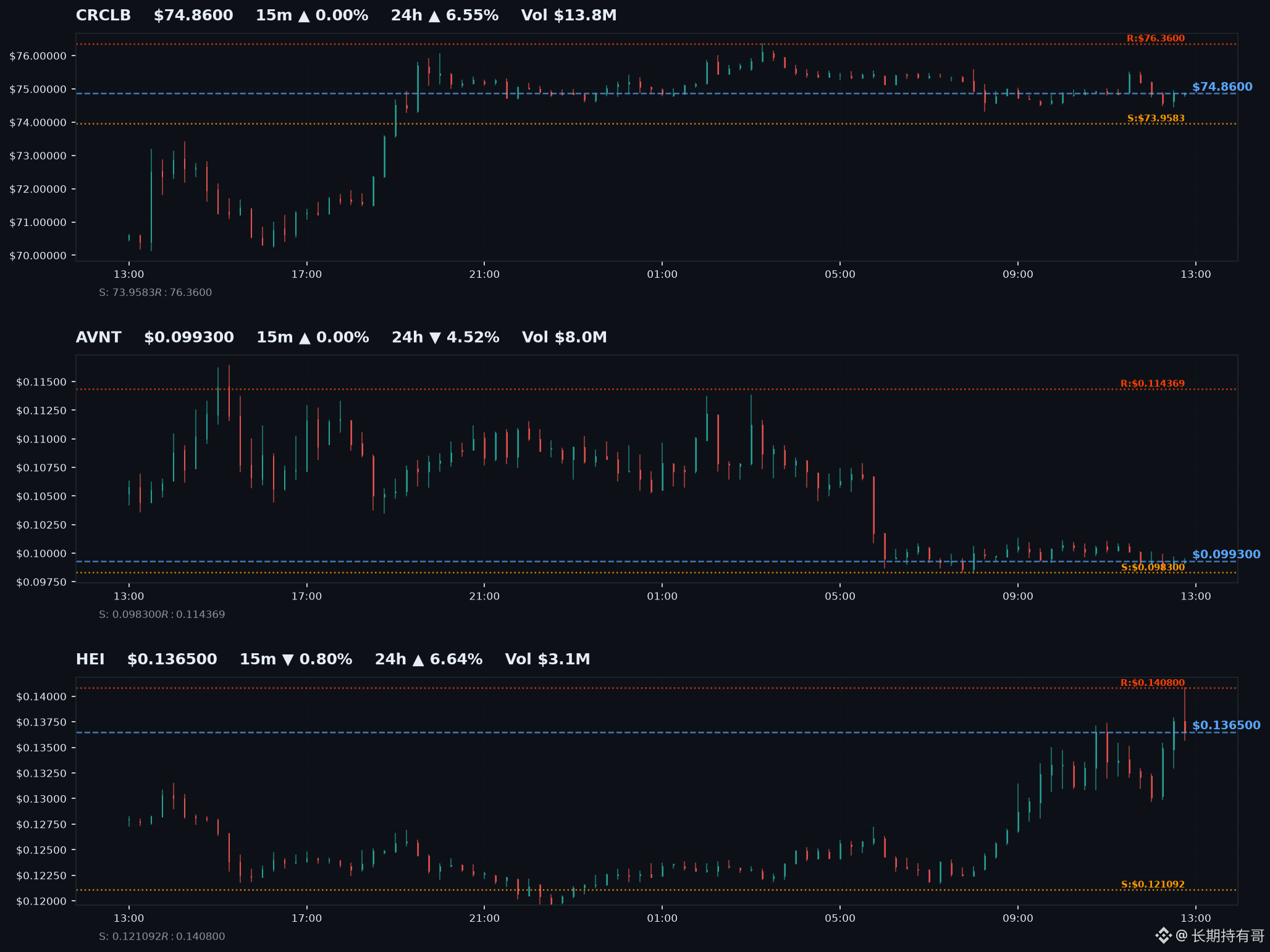The height and width of the screenshot is (952, 1270).
Task: Click the $70.00000 y-axis tick
Action: (x=38, y=256)
